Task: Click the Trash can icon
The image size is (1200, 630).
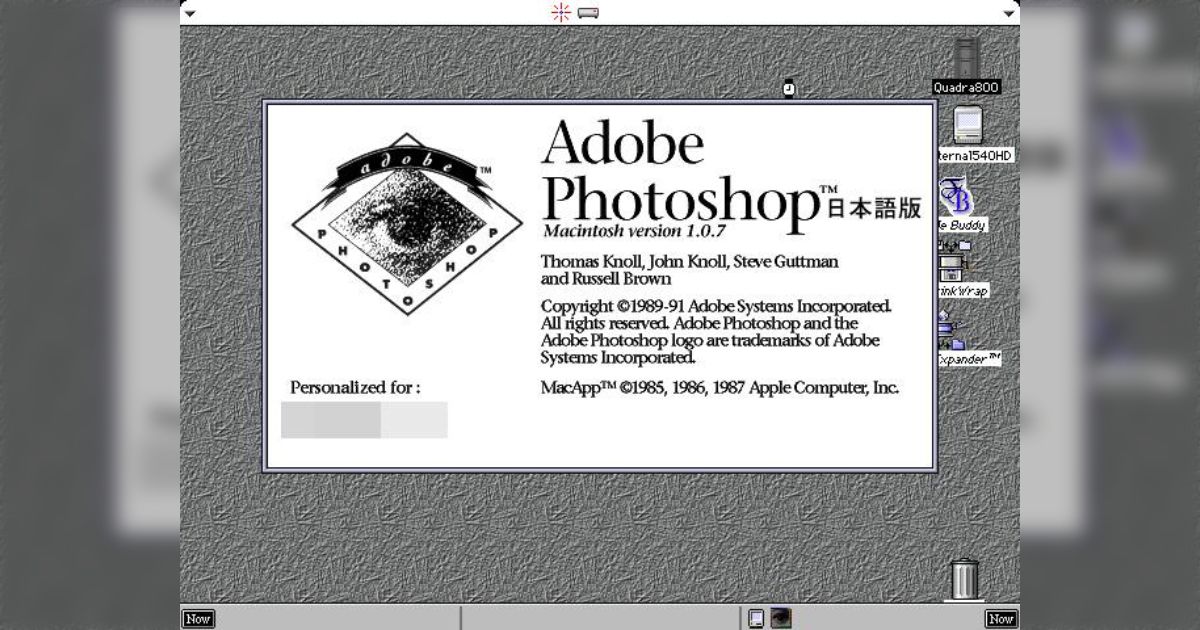Action: coord(964,579)
